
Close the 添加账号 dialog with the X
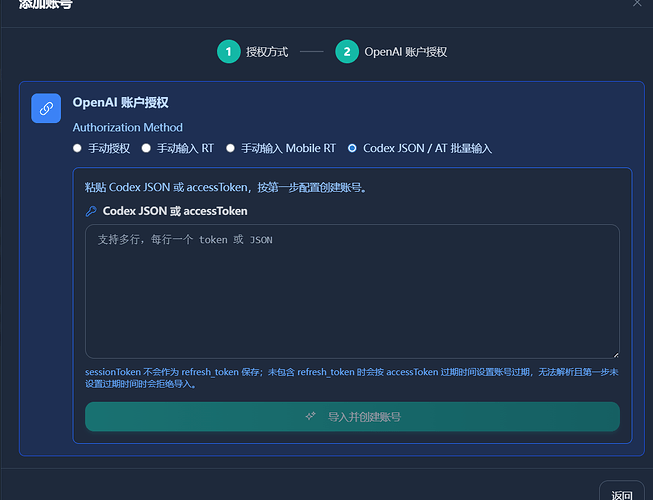(637, 3)
